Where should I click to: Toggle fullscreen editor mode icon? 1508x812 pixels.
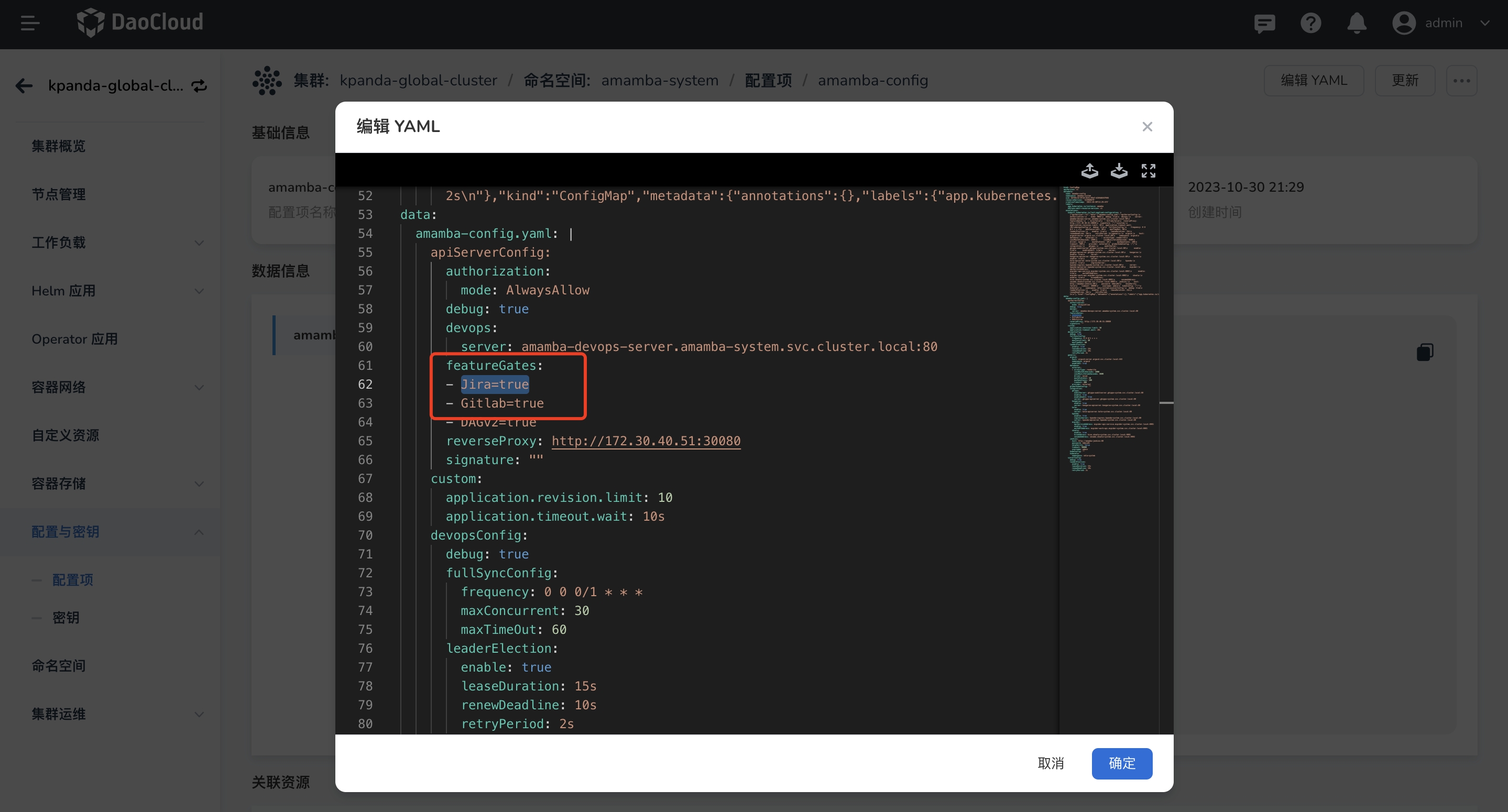[1148, 170]
